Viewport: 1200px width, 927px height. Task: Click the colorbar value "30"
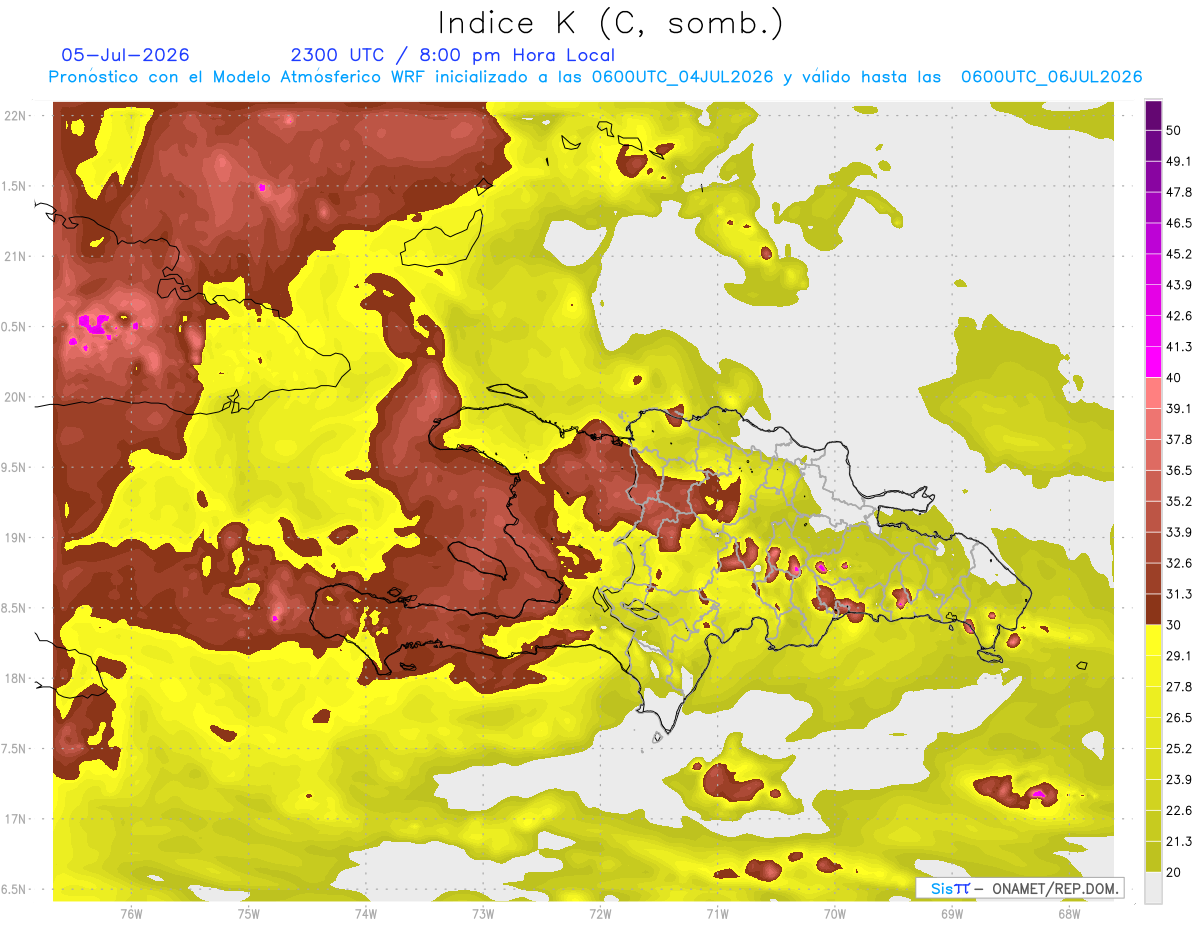pyautogui.click(x=1175, y=625)
